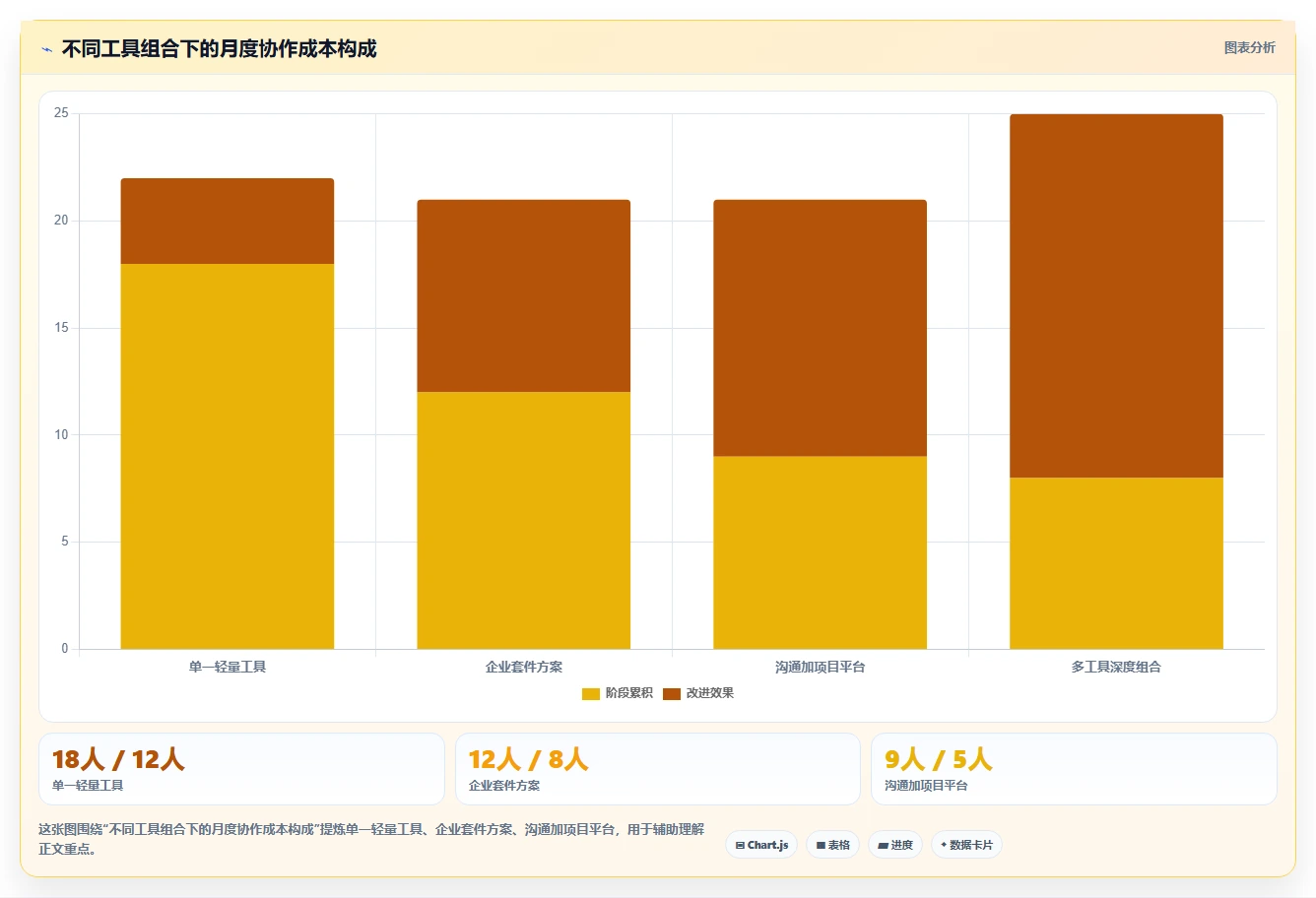
Task: Open the 图表分析 label in header
Action: pyautogui.click(x=1249, y=47)
